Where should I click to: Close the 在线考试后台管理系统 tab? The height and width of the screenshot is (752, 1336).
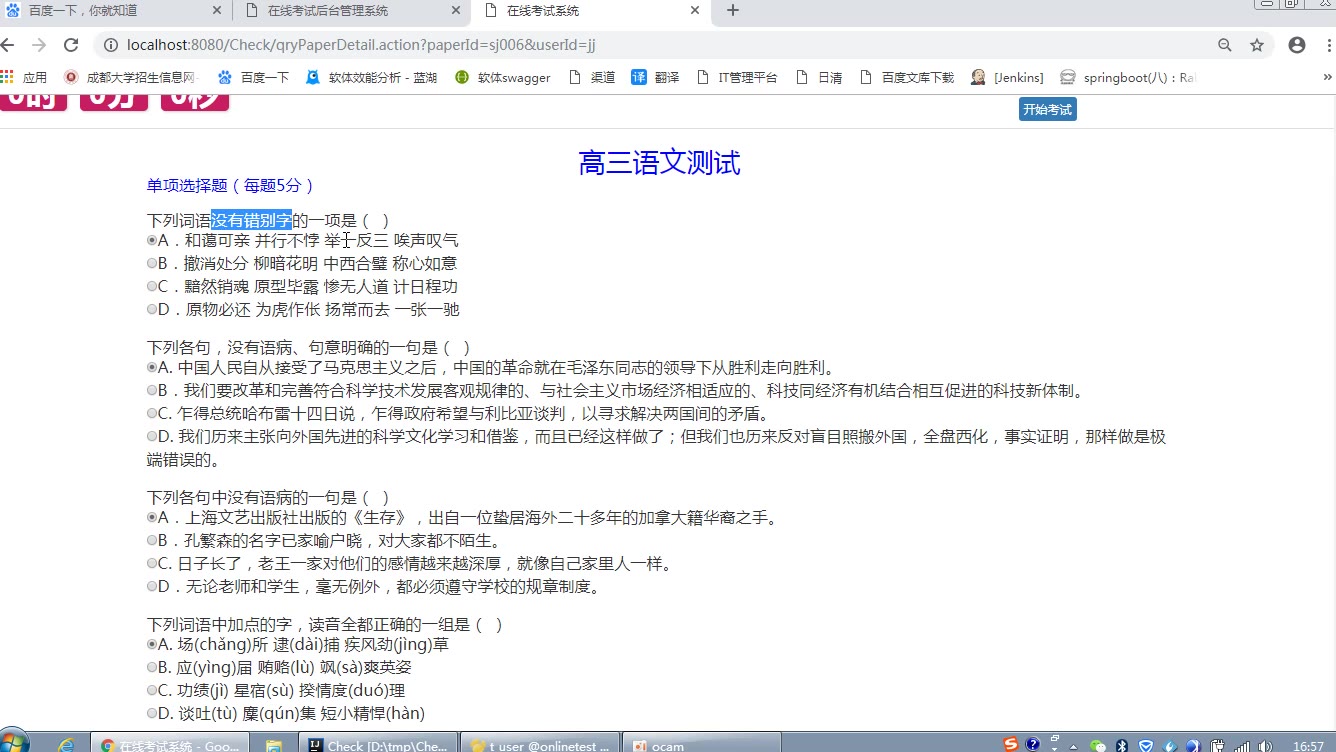[456, 11]
